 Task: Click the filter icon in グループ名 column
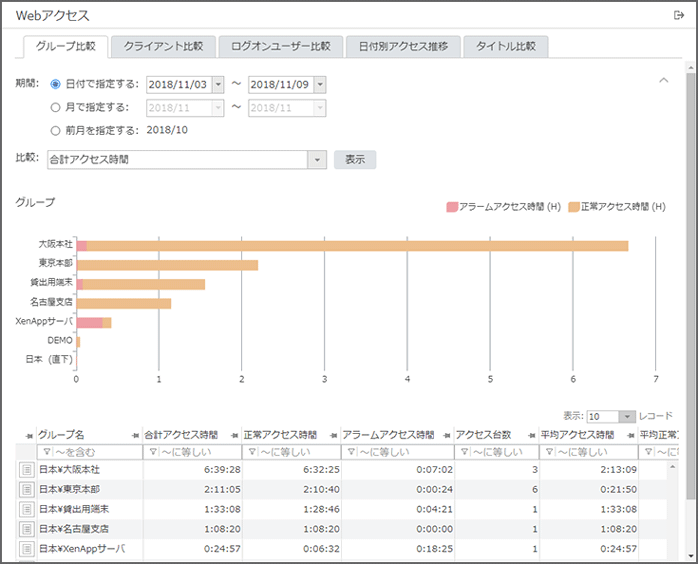click(45, 452)
